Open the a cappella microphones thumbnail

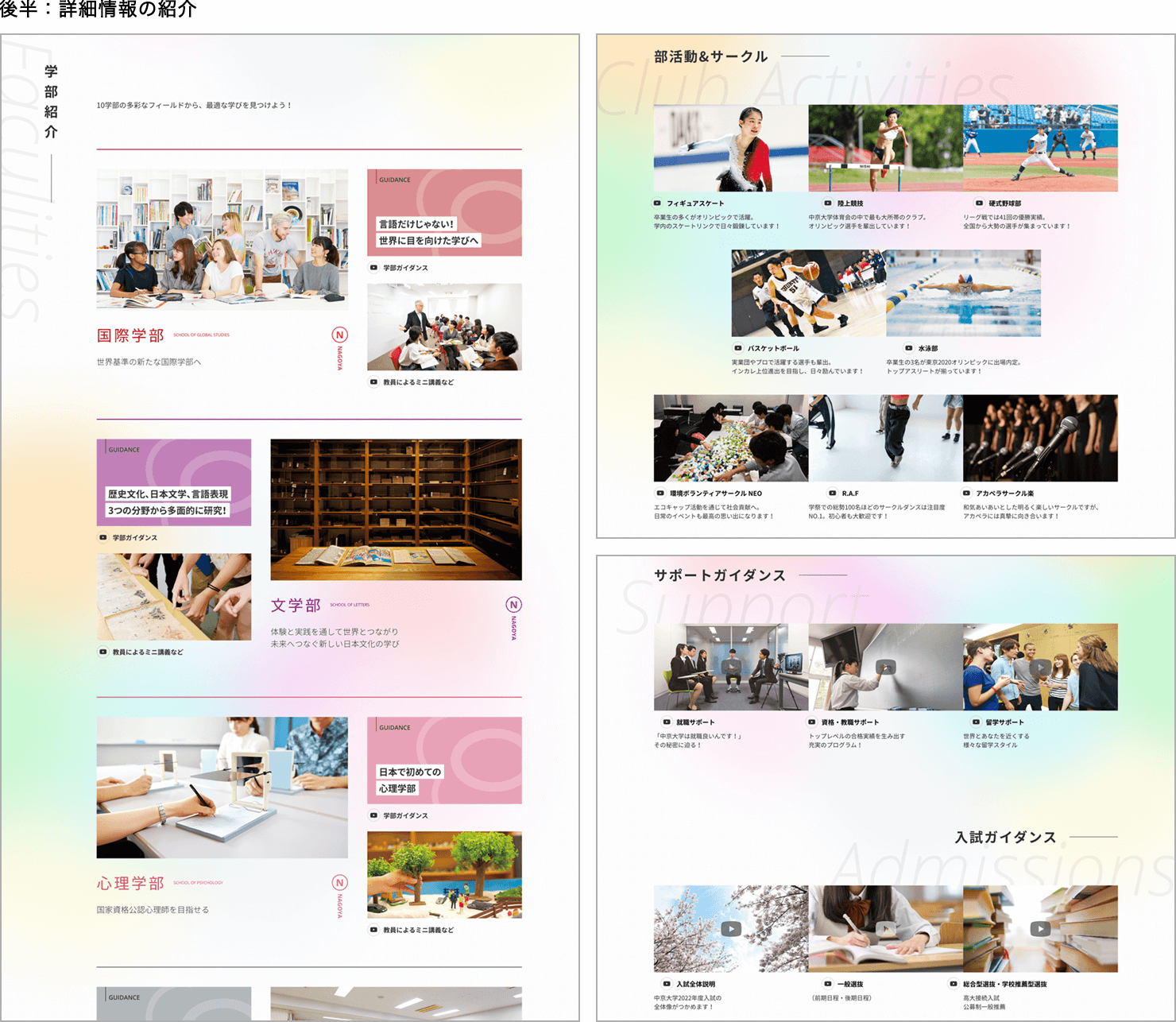click(1040, 438)
